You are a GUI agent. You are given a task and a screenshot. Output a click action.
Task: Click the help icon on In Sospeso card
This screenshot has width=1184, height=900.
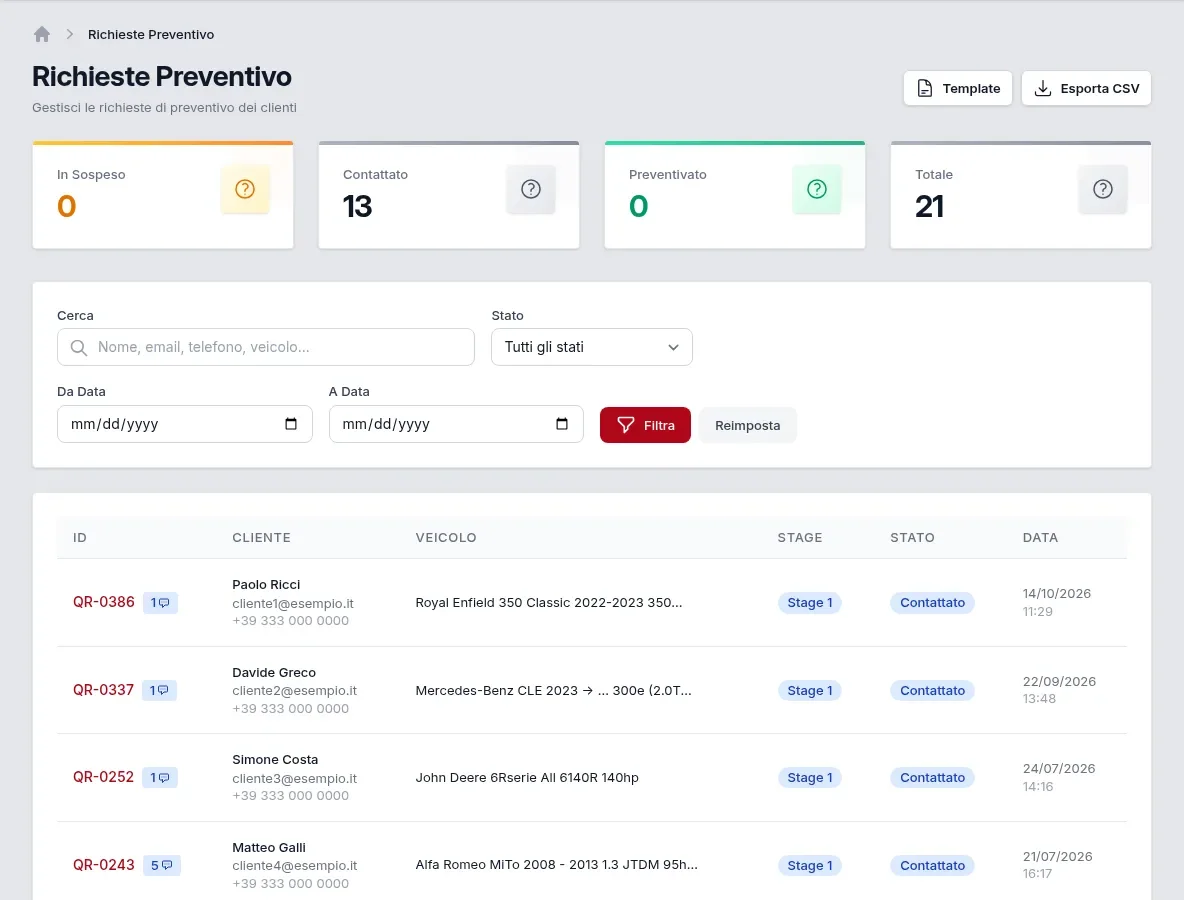(245, 189)
